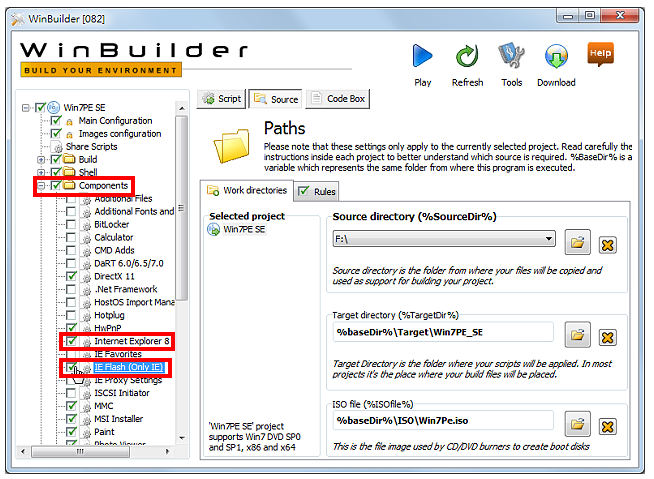Enable the BitLocker checkbox
Screen dimensions: 654x479
pyautogui.click(x=71, y=224)
